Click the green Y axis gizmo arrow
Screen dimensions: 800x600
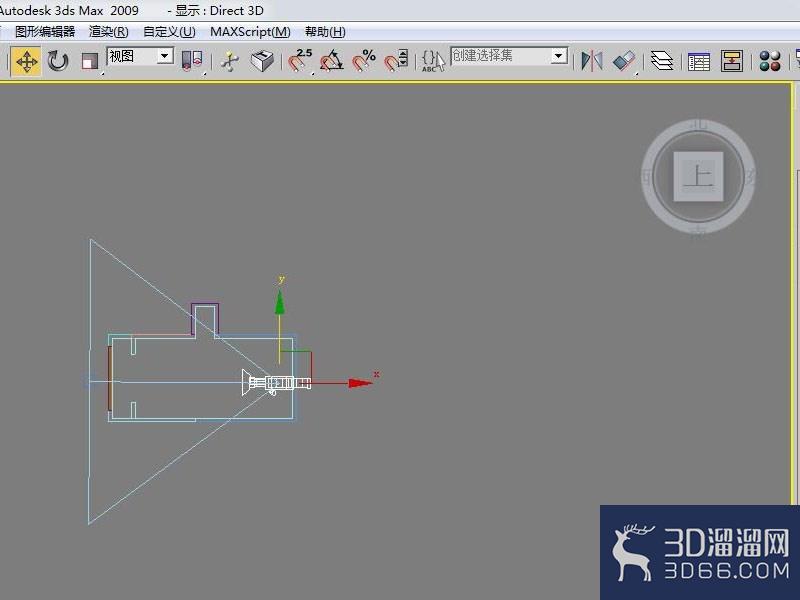[x=280, y=303]
